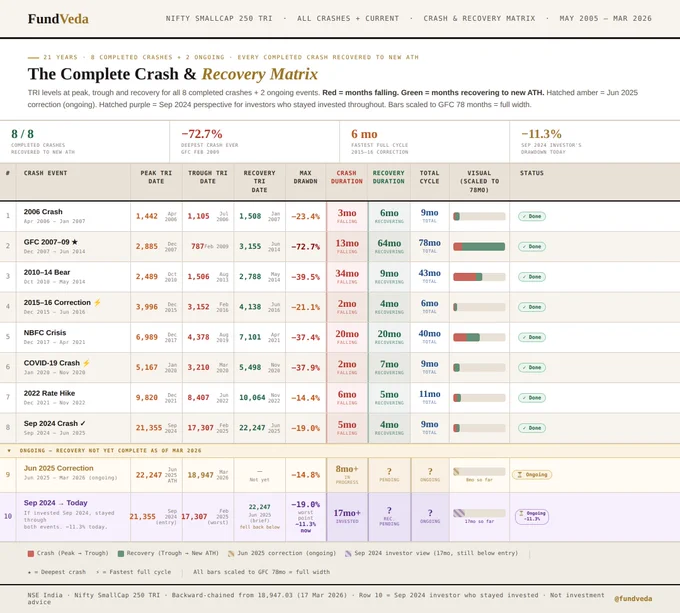Click the 2006 Crash event name
The height and width of the screenshot is (613, 680).
tap(43, 212)
